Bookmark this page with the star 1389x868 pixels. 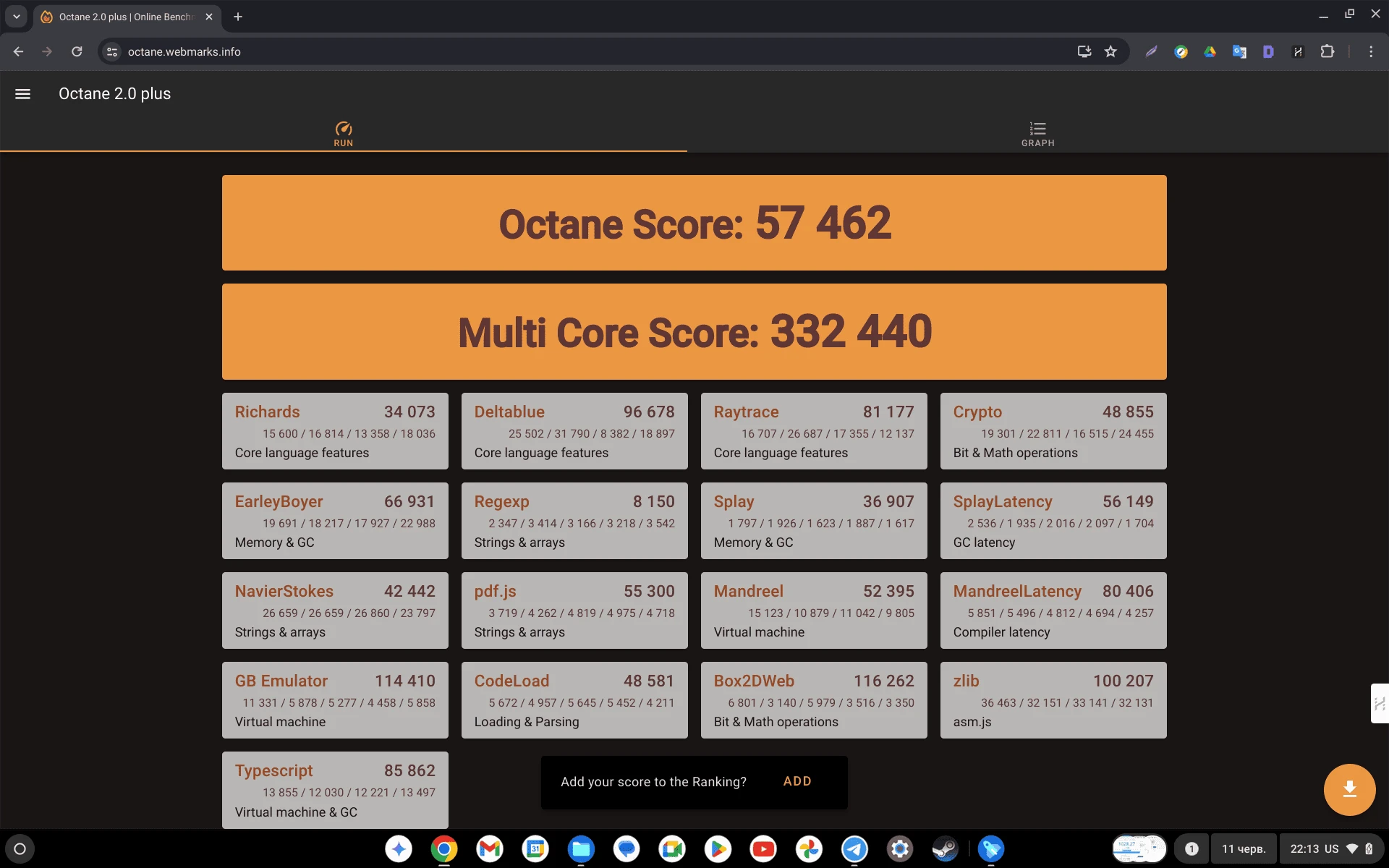[x=1110, y=51]
